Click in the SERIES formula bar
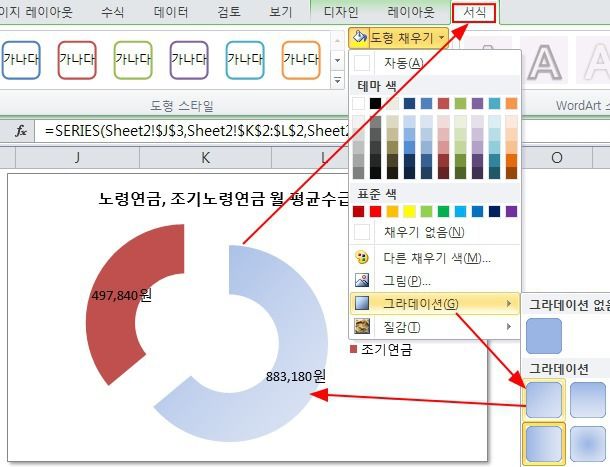This screenshot has height=467, width=610. [192, 131]
